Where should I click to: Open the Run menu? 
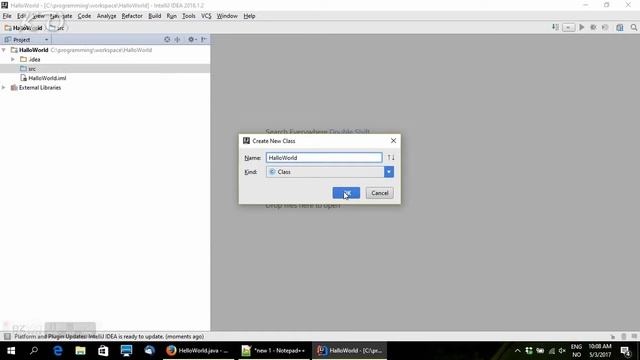click(171, 16)
